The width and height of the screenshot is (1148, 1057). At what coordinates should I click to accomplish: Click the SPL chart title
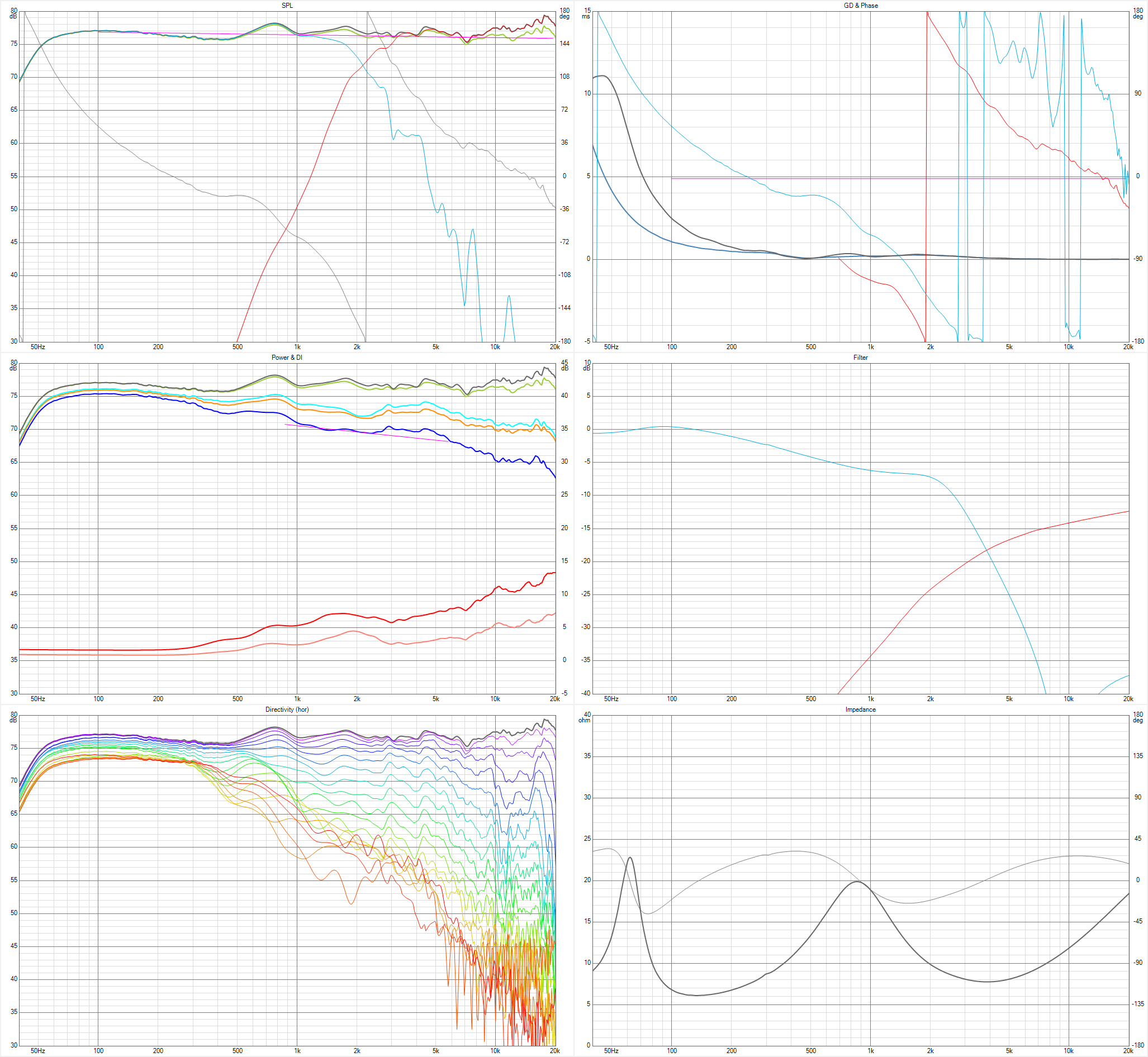pyautogui.click(x=287, y=6)
